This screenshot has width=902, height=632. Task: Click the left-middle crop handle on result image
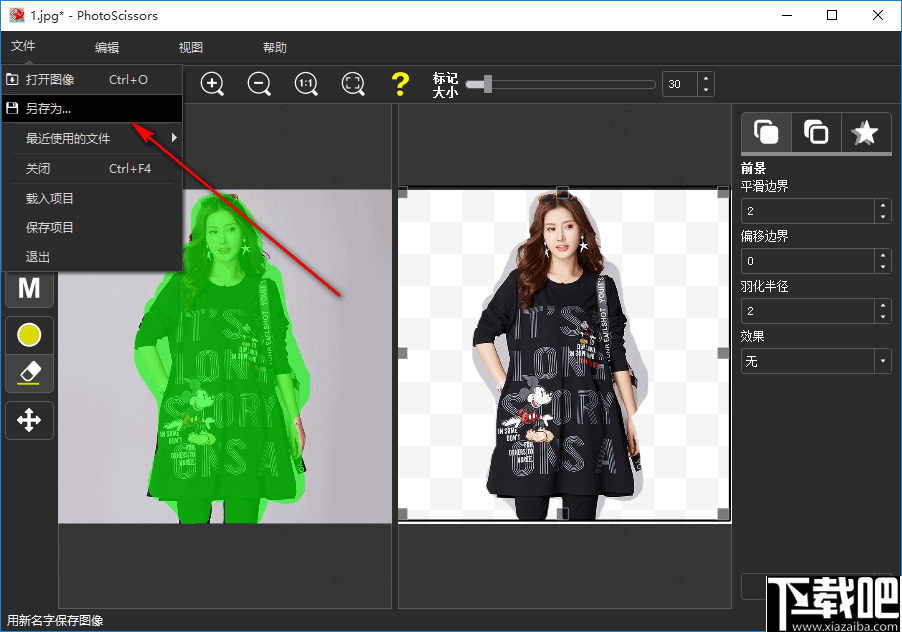[403, 353]
